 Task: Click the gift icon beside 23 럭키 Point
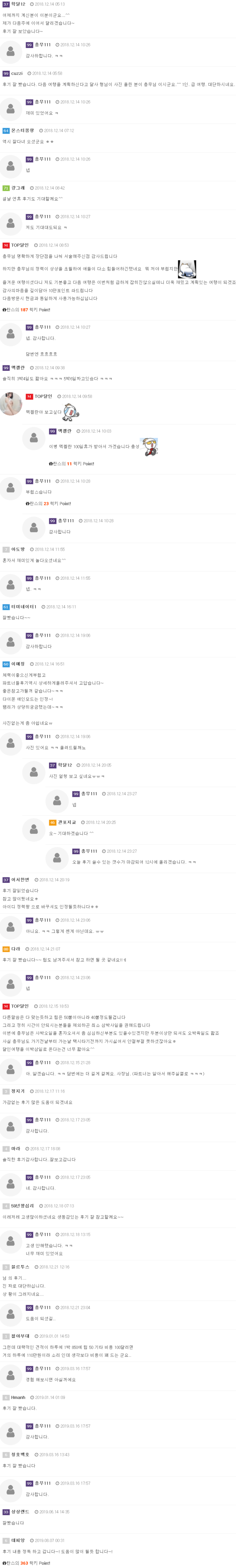(x=28, y=503)
